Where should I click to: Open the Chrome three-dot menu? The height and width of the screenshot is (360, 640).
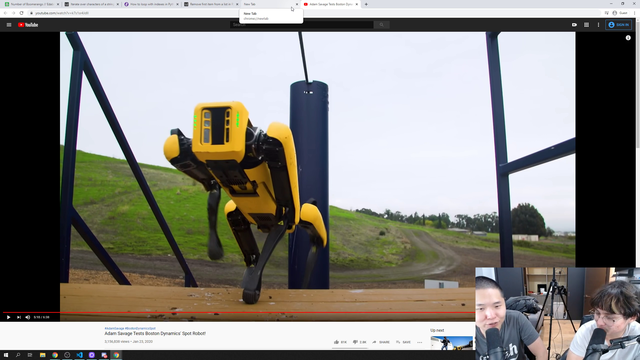[x=635, y=13]
